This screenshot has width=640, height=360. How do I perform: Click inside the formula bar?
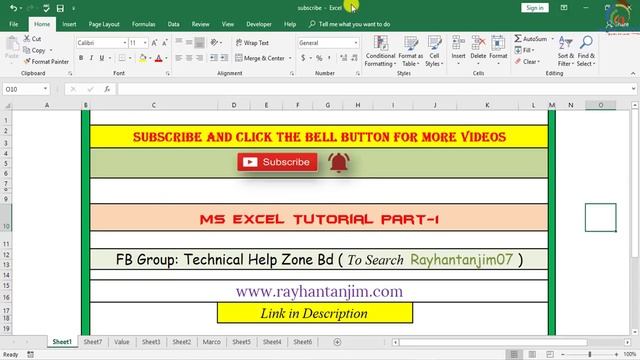tap(374, 89)
